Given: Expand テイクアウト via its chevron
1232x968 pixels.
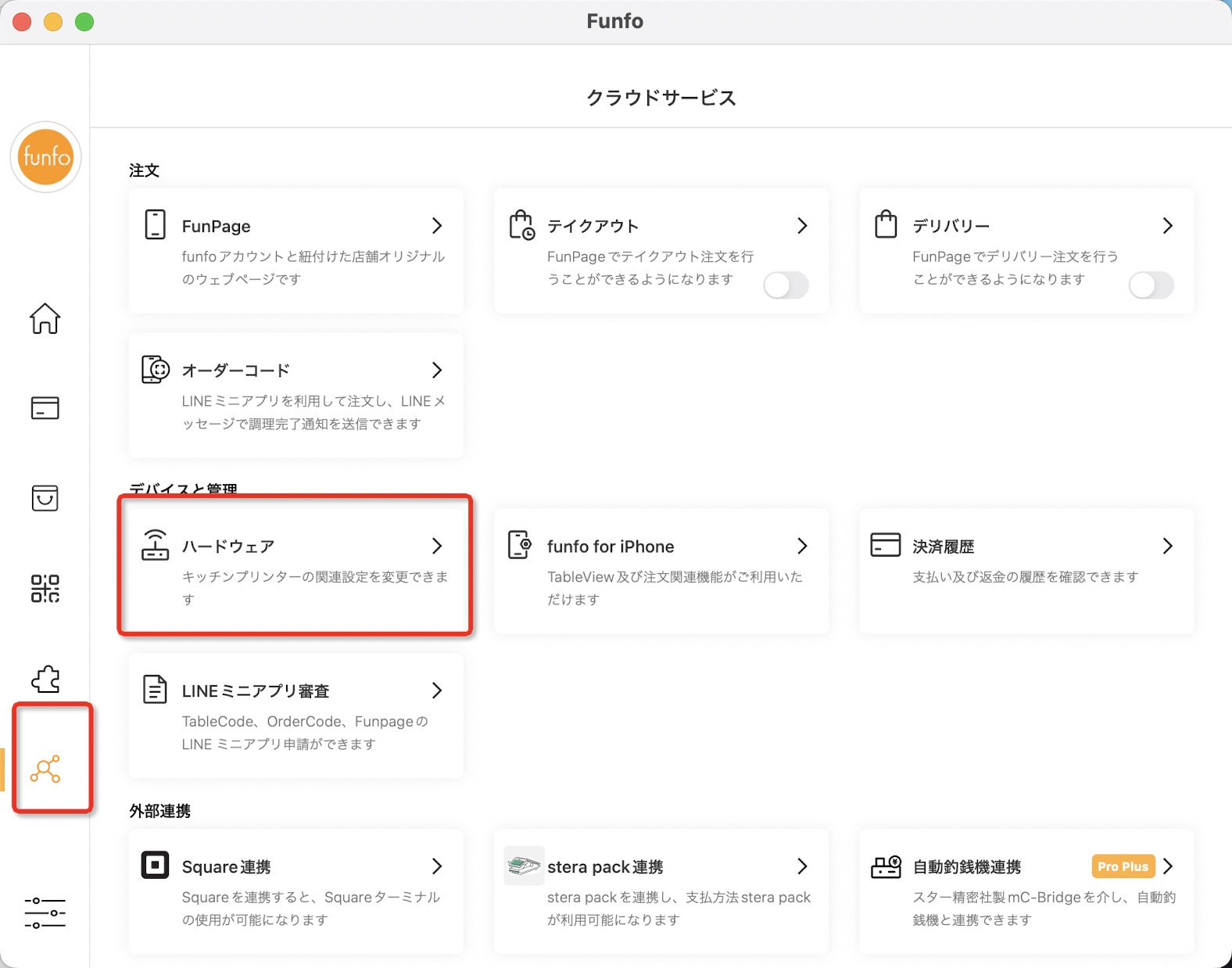Looking at the screenshot, I should (x=802, y=226).
